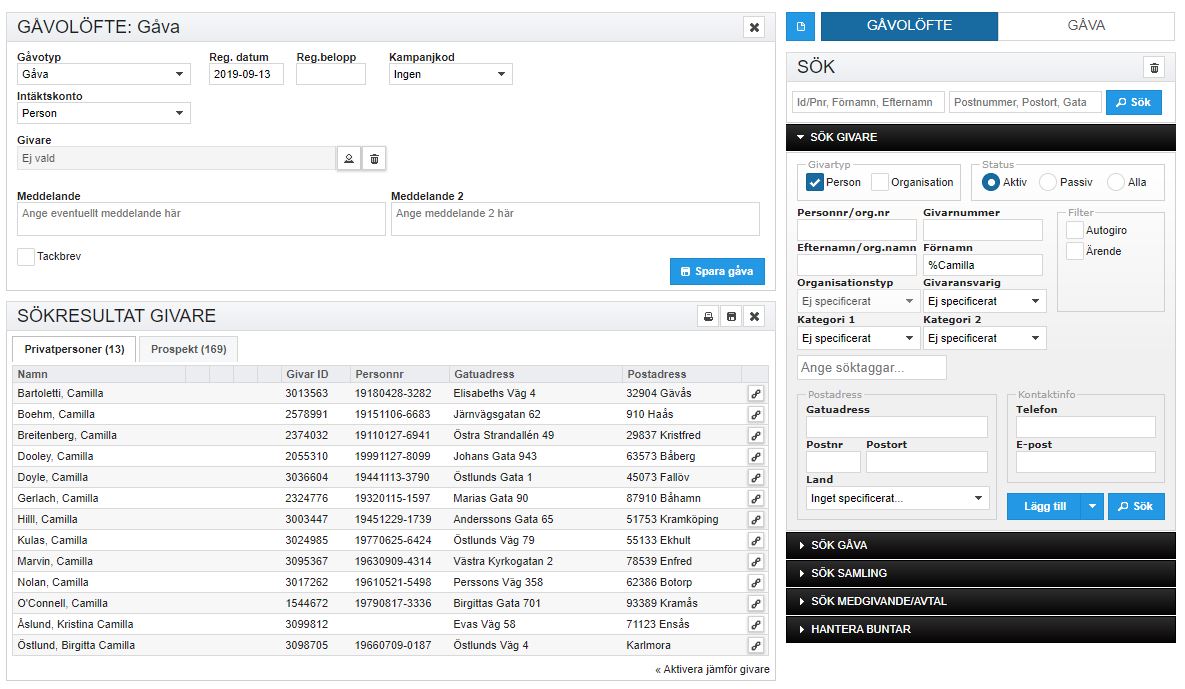Click link icon for Gerlach, Camilla

(756, 499)
